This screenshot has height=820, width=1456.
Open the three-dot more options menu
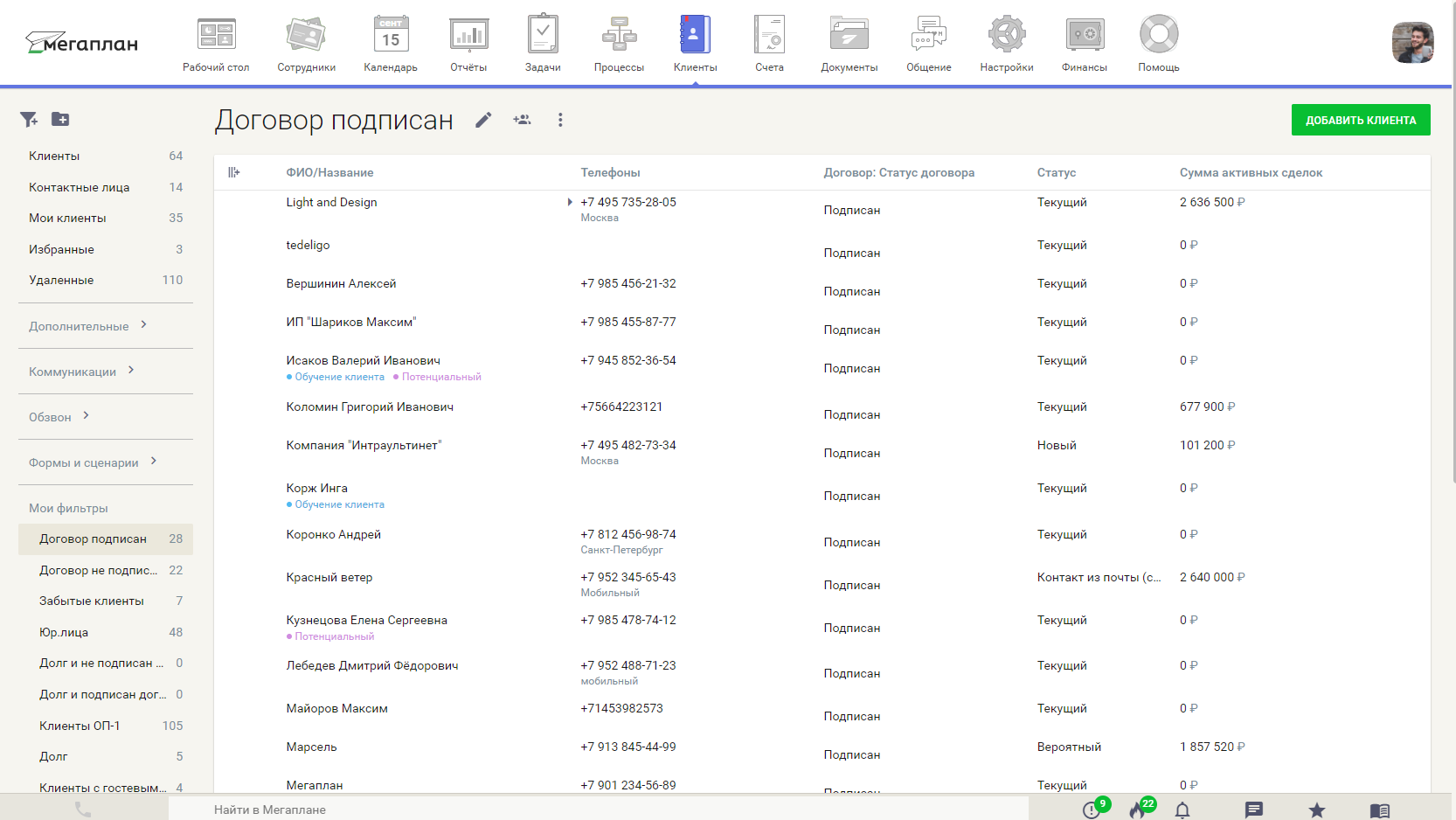point(560,121)
